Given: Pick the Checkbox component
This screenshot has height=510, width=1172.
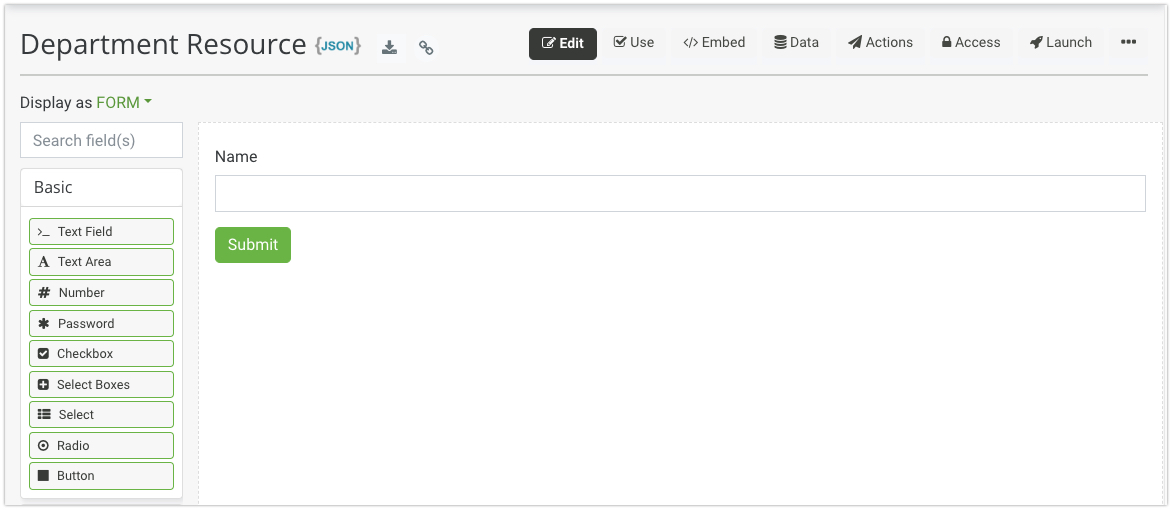Looking at the screenshot, I should click(101, 354).
